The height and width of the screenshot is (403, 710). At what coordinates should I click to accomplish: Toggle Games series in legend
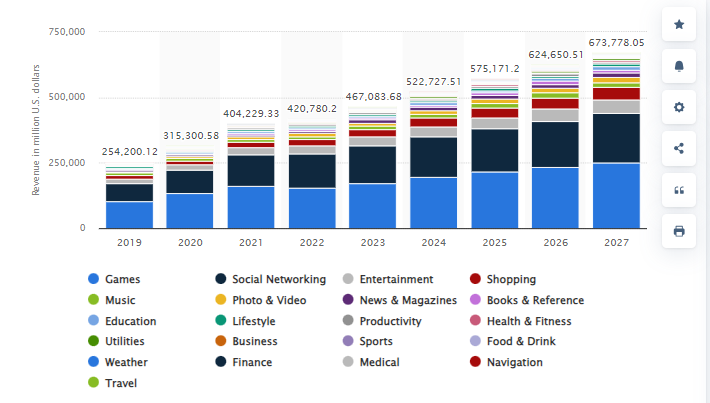click(114, 279)
